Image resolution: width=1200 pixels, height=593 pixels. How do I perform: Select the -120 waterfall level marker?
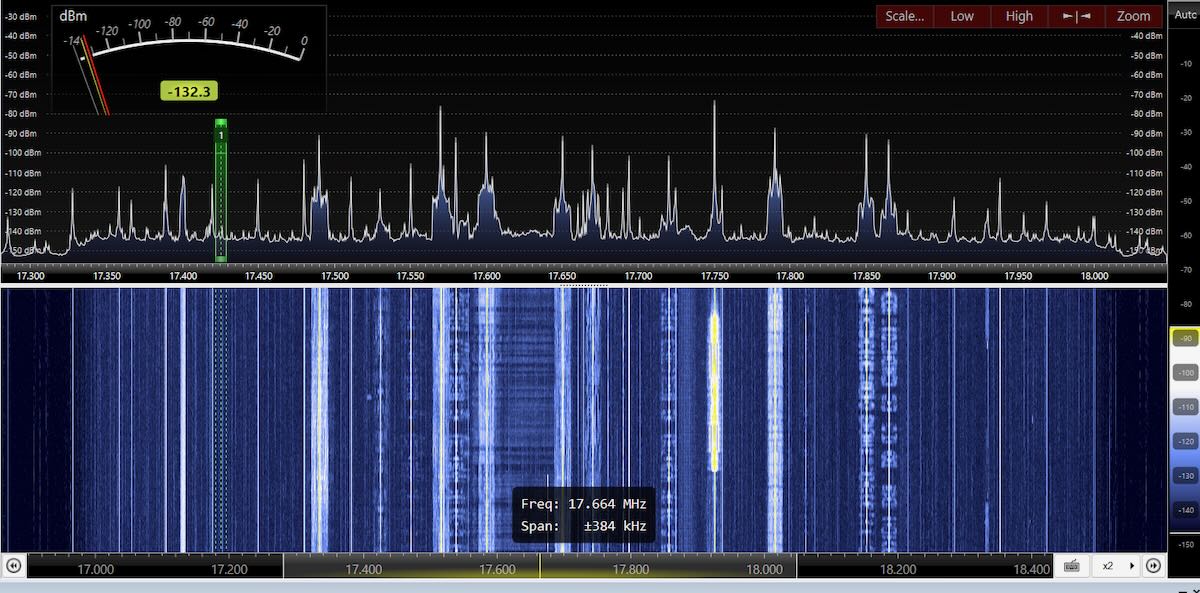1185,441
